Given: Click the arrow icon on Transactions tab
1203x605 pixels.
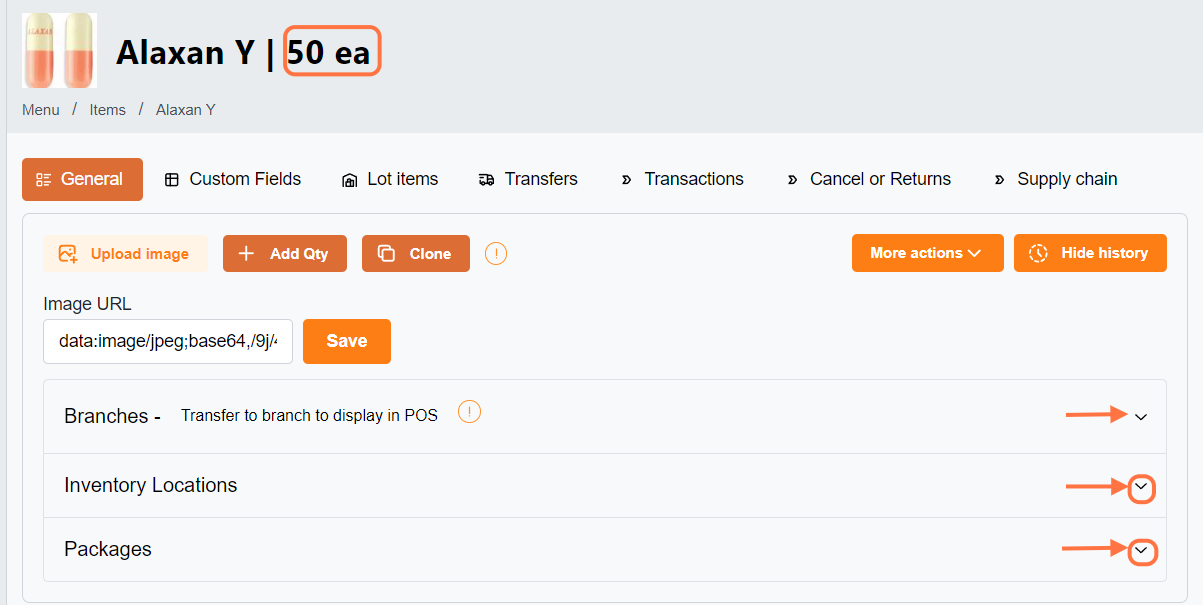Looking at the screenshot, I should coord(626,180).
